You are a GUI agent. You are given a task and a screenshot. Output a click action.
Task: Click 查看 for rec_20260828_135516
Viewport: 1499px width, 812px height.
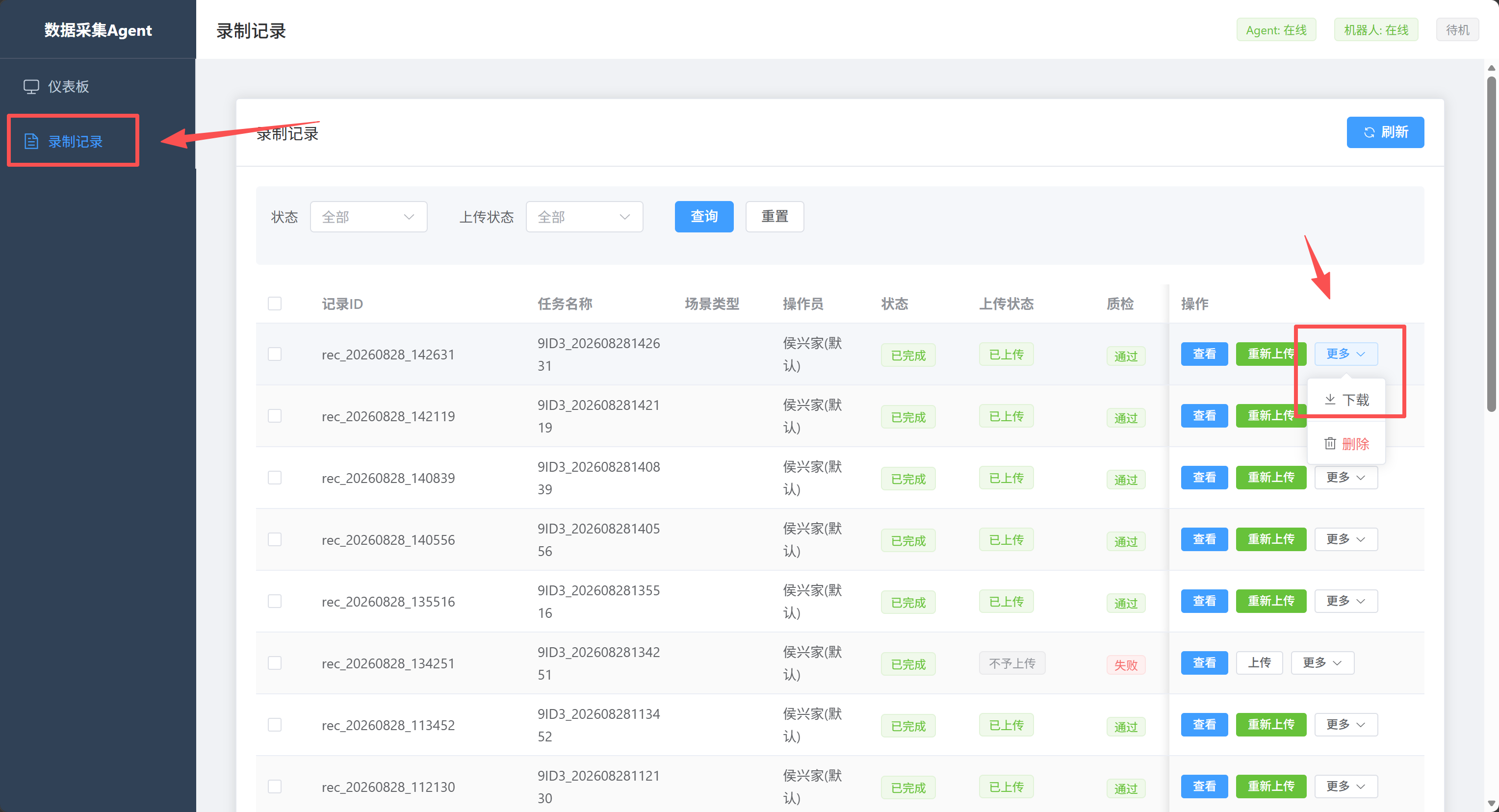tap(1204, 601)
